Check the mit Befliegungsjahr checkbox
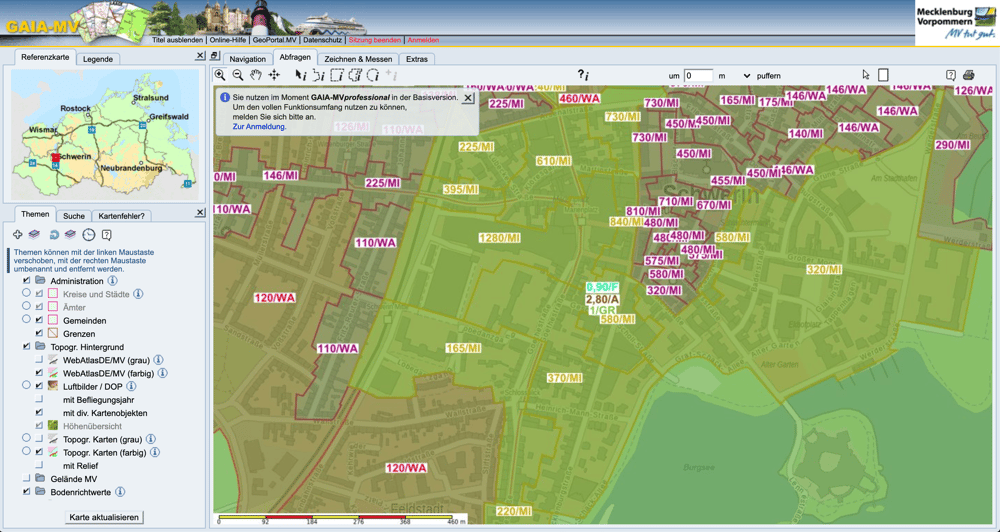This screenshot has height=532, width=1000. point(40,399)
